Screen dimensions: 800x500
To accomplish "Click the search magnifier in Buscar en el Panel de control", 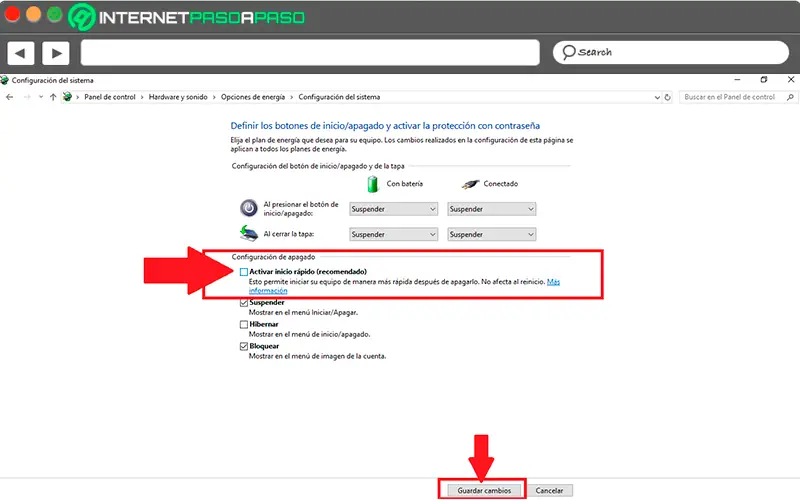I will coord(790,97).
